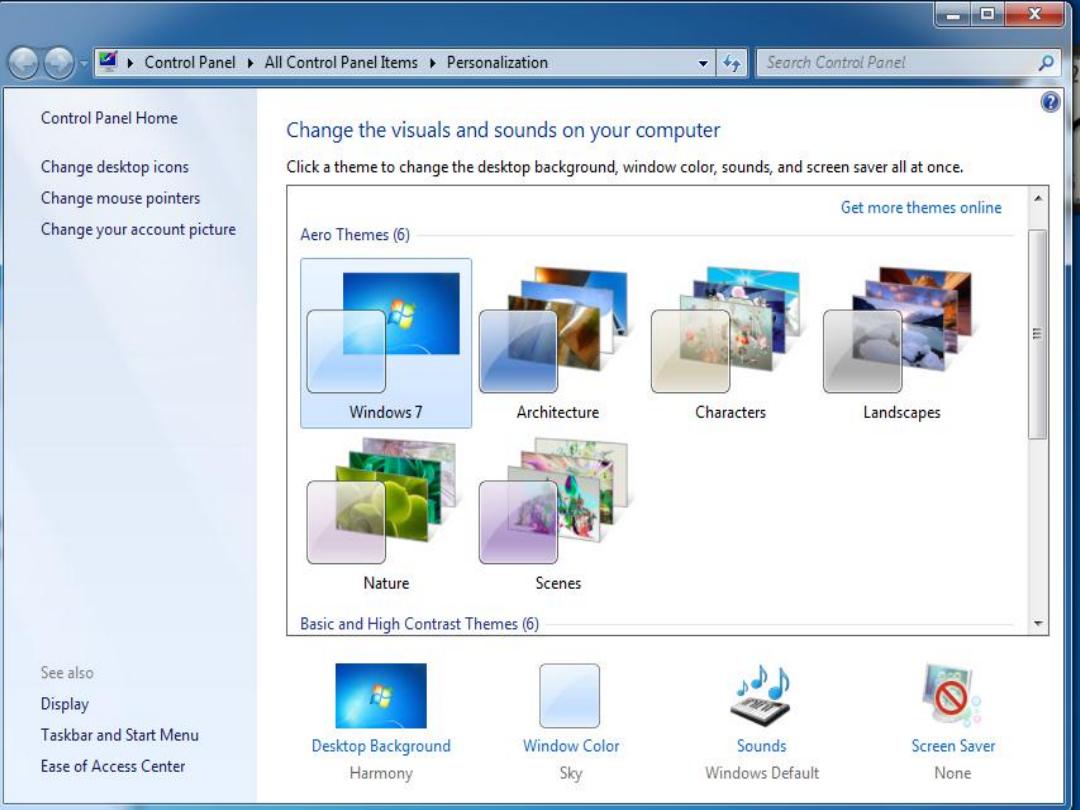Screen dimensions: 1080x810
Task: Click the Windows Default sounds label
Action: click(x=762, y=773)
